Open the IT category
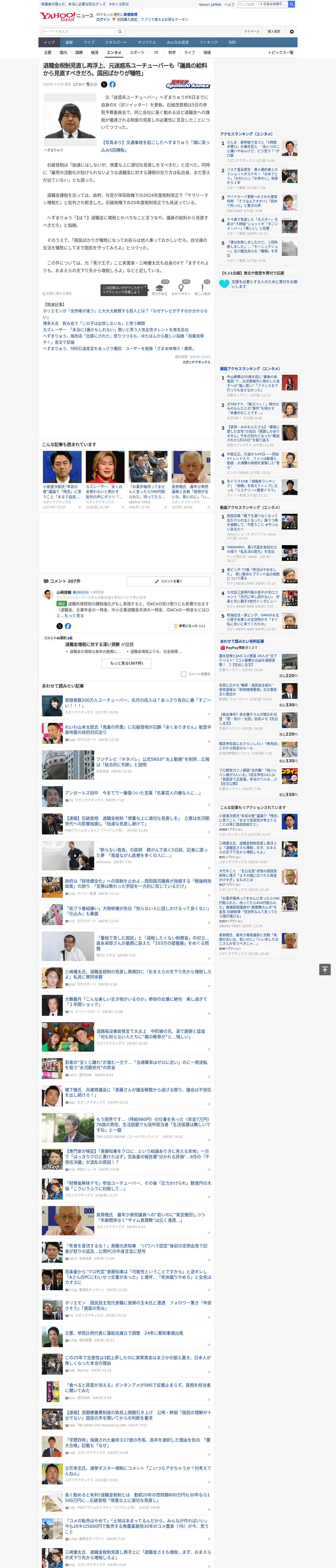 [156, 52]
